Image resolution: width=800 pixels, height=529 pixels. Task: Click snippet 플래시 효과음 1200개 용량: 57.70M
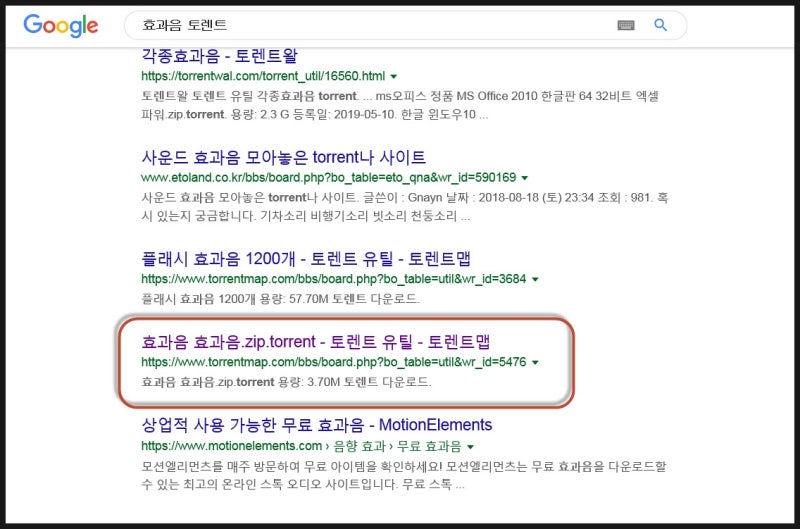280,299
